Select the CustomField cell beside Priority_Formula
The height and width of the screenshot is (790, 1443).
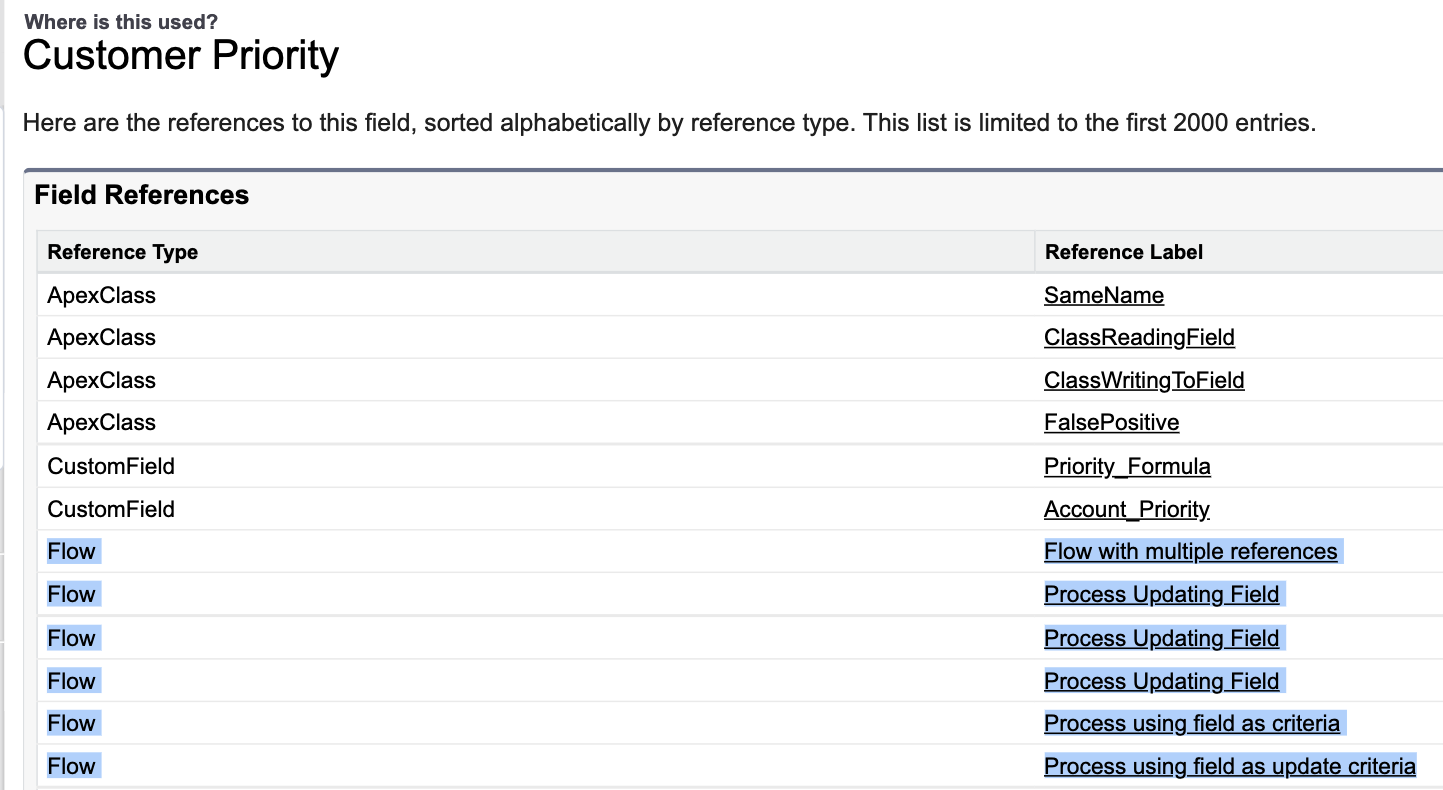point(111,467)
